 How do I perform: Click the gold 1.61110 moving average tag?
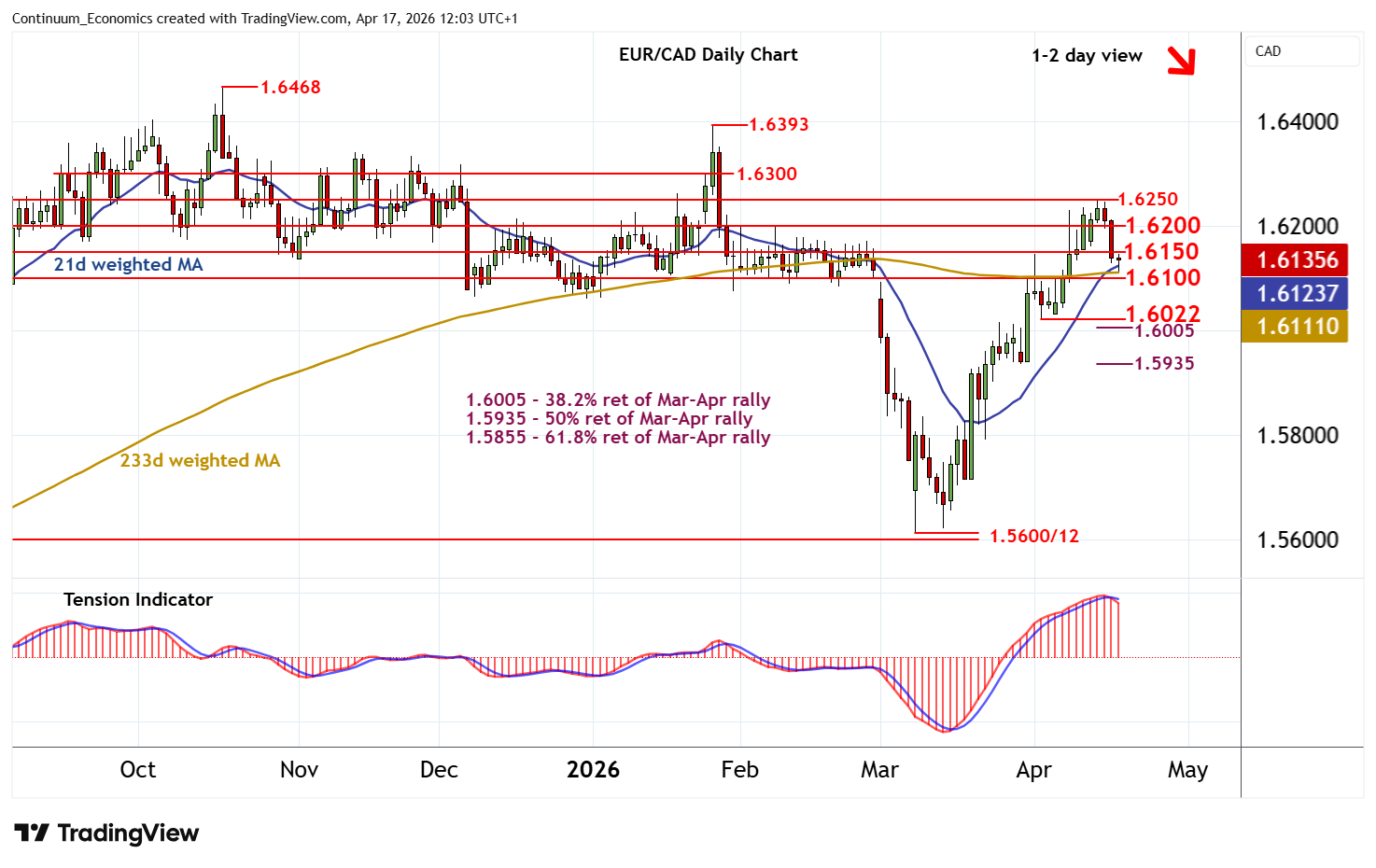(1295, 327)
